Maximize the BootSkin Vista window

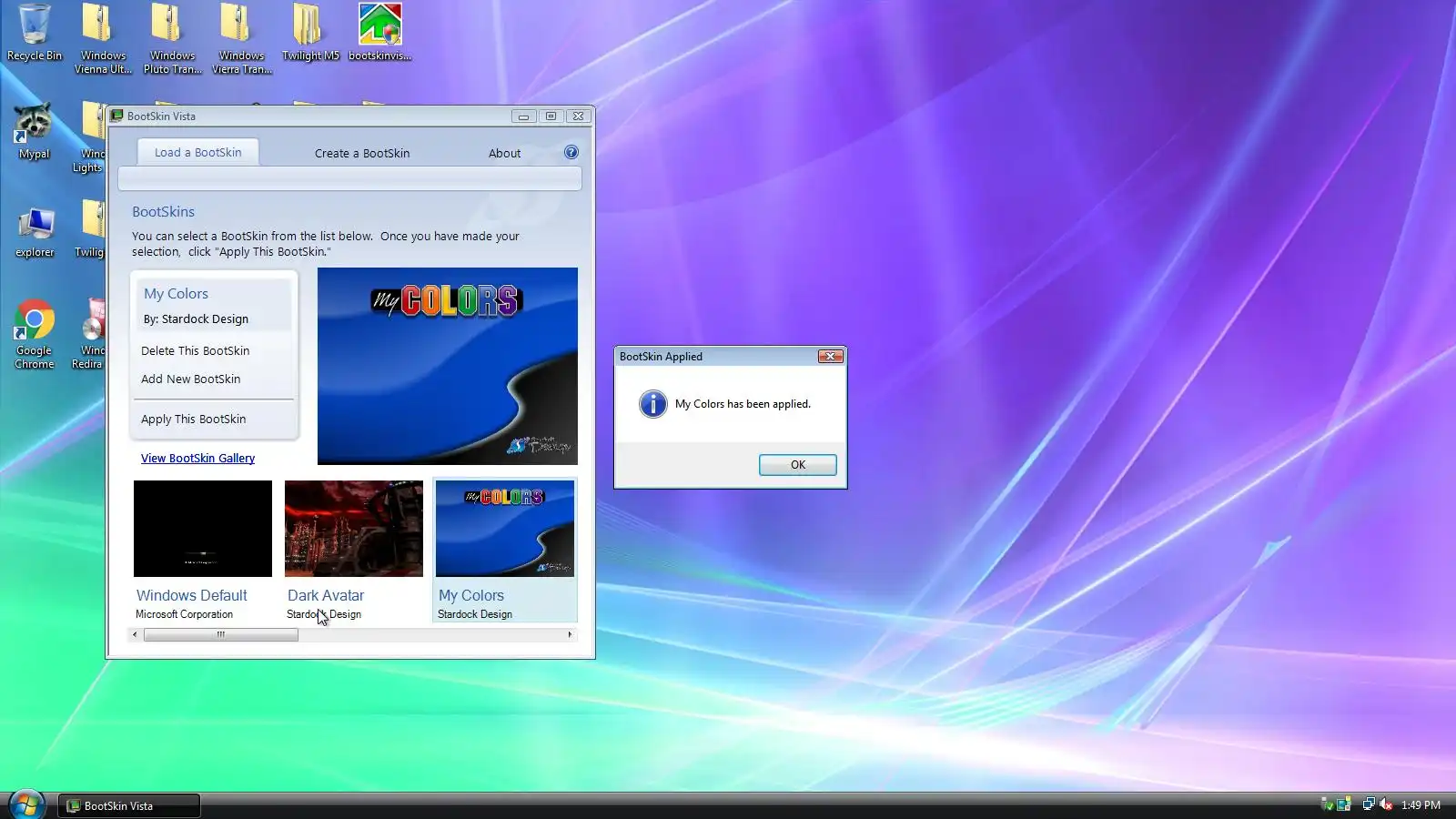point(551,116)
